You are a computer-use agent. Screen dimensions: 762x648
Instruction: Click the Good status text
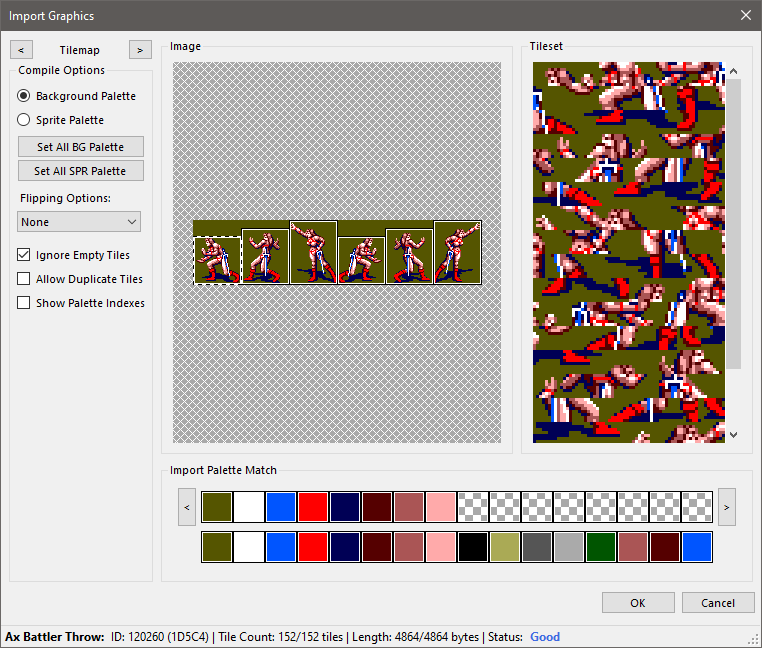545,637
